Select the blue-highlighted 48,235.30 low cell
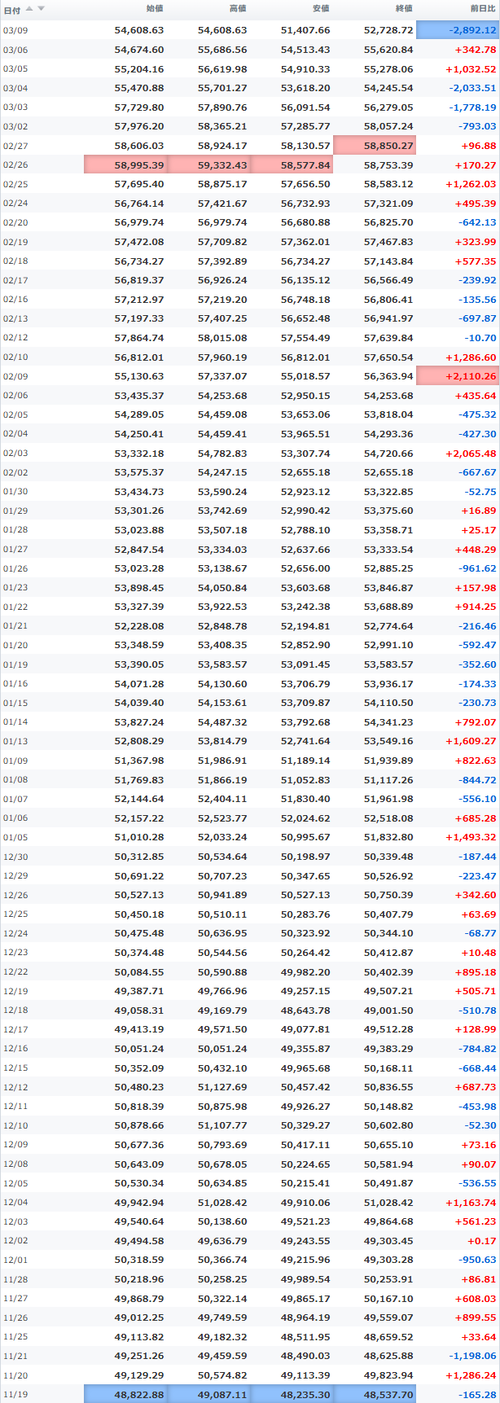The image size is (500, 1403). coord(292,1393)
